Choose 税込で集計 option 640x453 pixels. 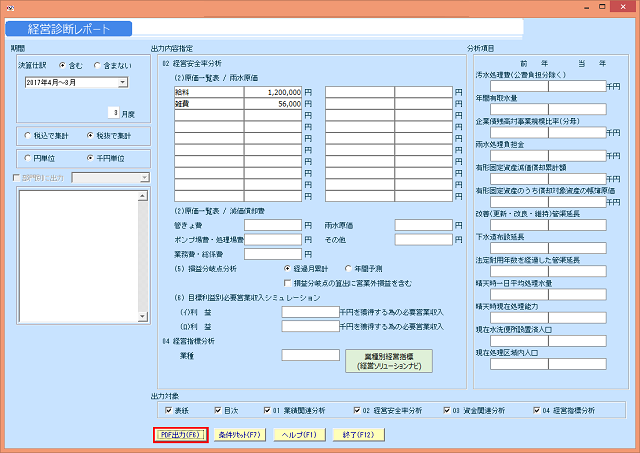click(28, 135)
